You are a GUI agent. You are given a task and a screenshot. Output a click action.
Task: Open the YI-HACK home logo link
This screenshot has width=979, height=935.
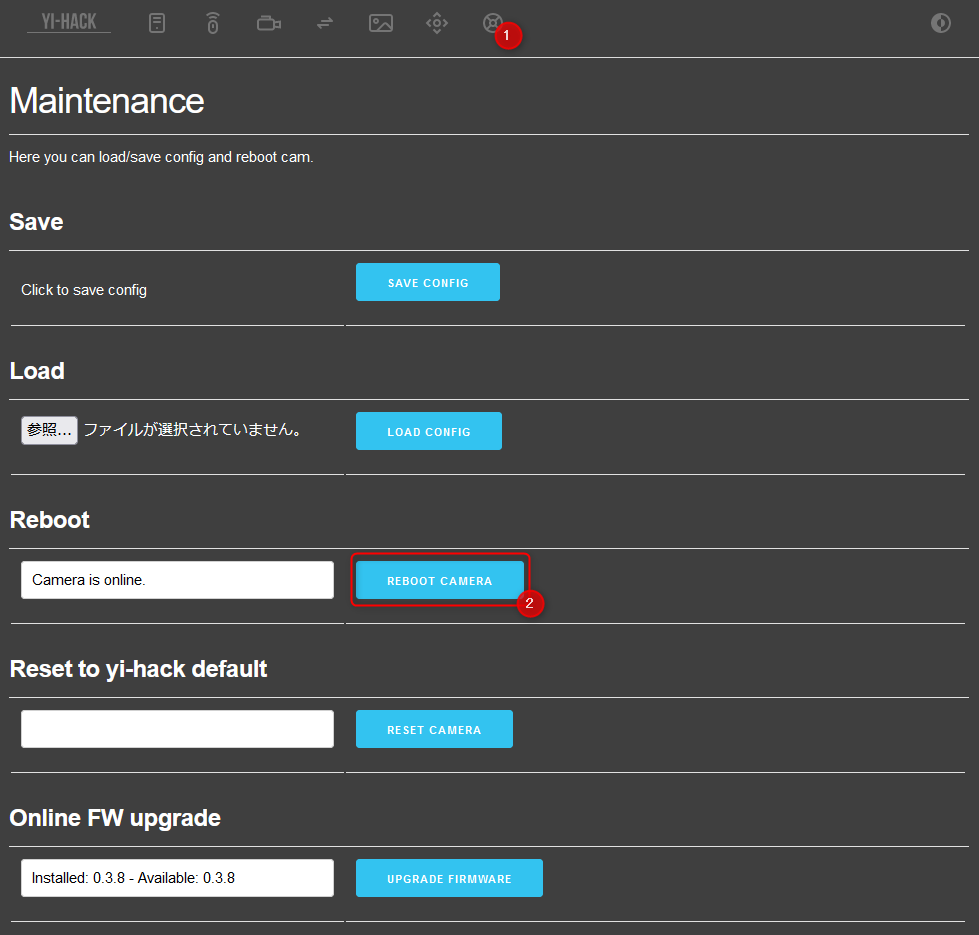[x=69, y=22]
